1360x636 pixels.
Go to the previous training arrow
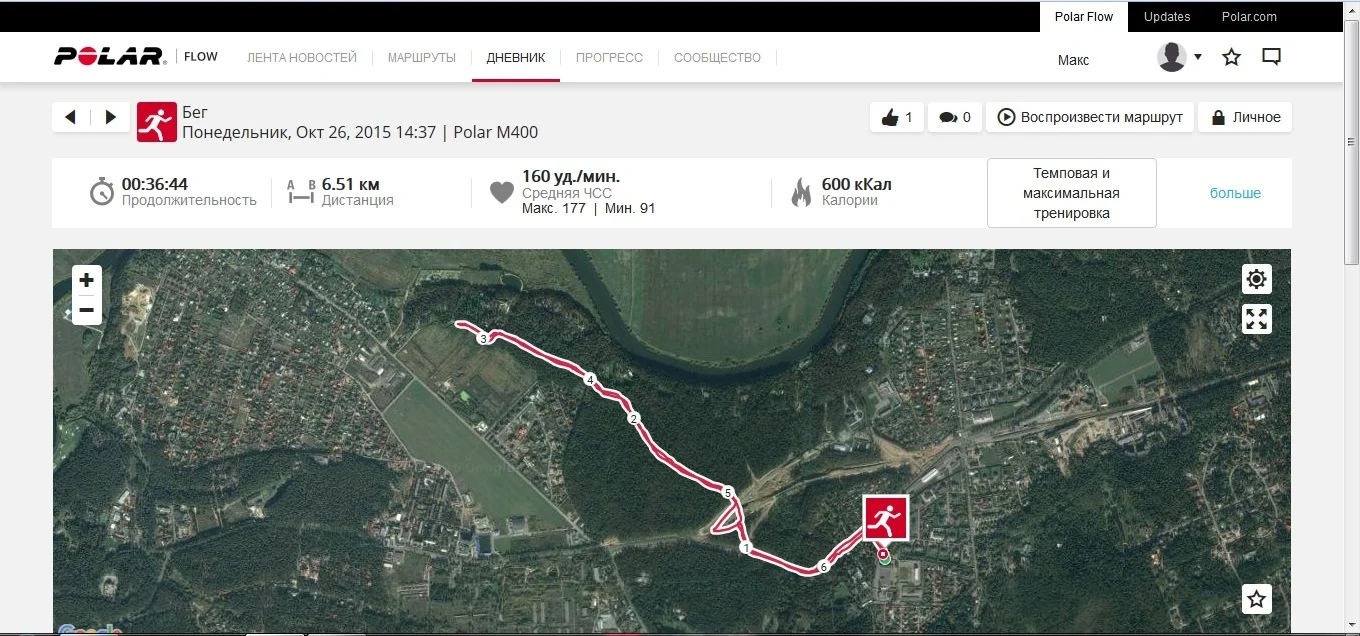tap(70, 117)
